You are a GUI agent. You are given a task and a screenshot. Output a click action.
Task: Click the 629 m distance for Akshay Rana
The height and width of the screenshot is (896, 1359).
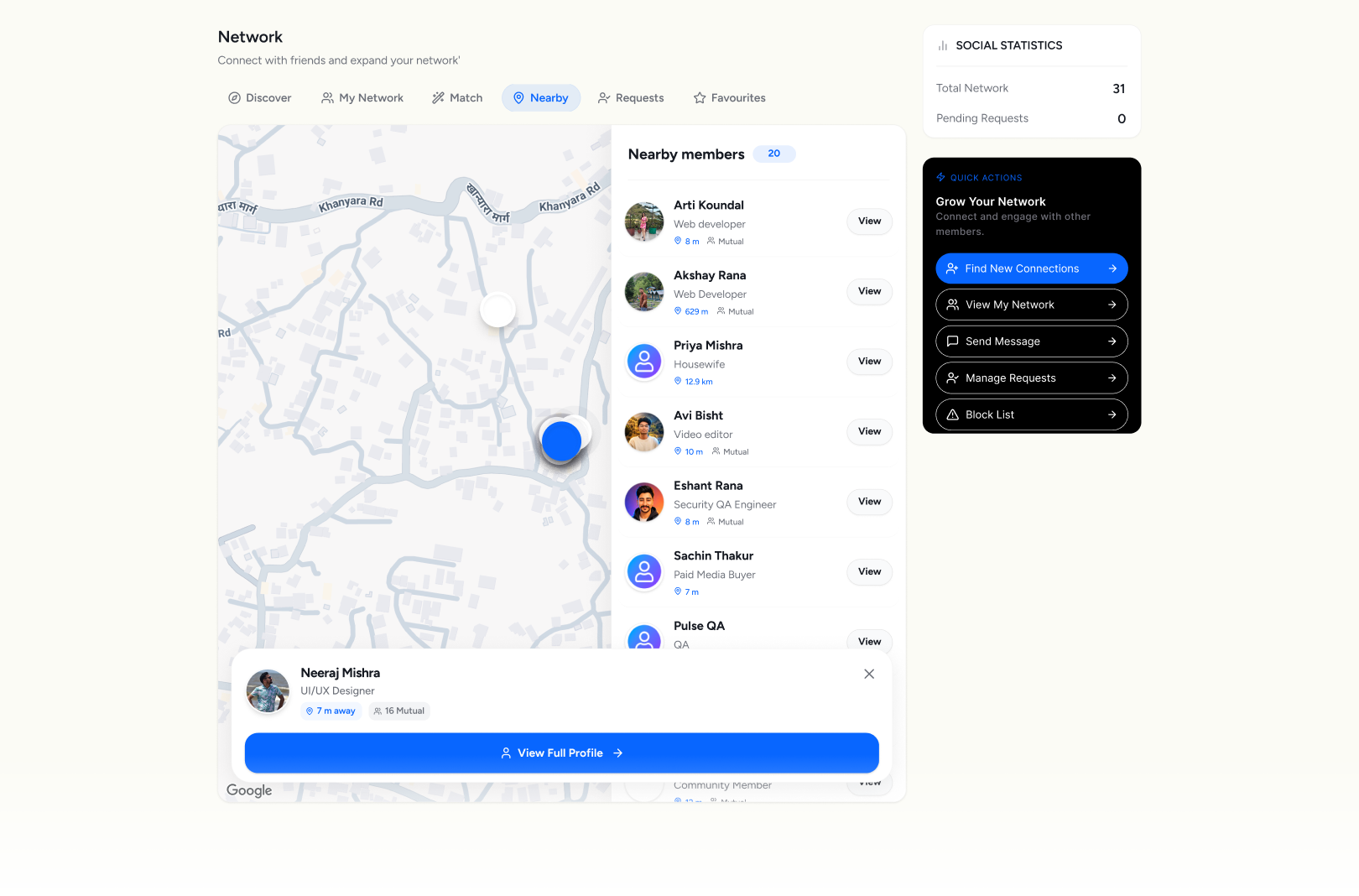coord(691,312)
